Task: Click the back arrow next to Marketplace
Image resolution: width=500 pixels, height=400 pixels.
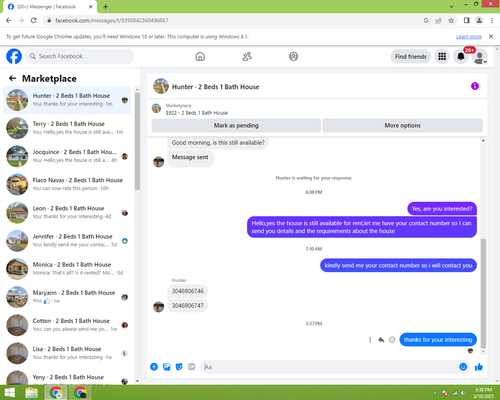Action: (12, 78)
